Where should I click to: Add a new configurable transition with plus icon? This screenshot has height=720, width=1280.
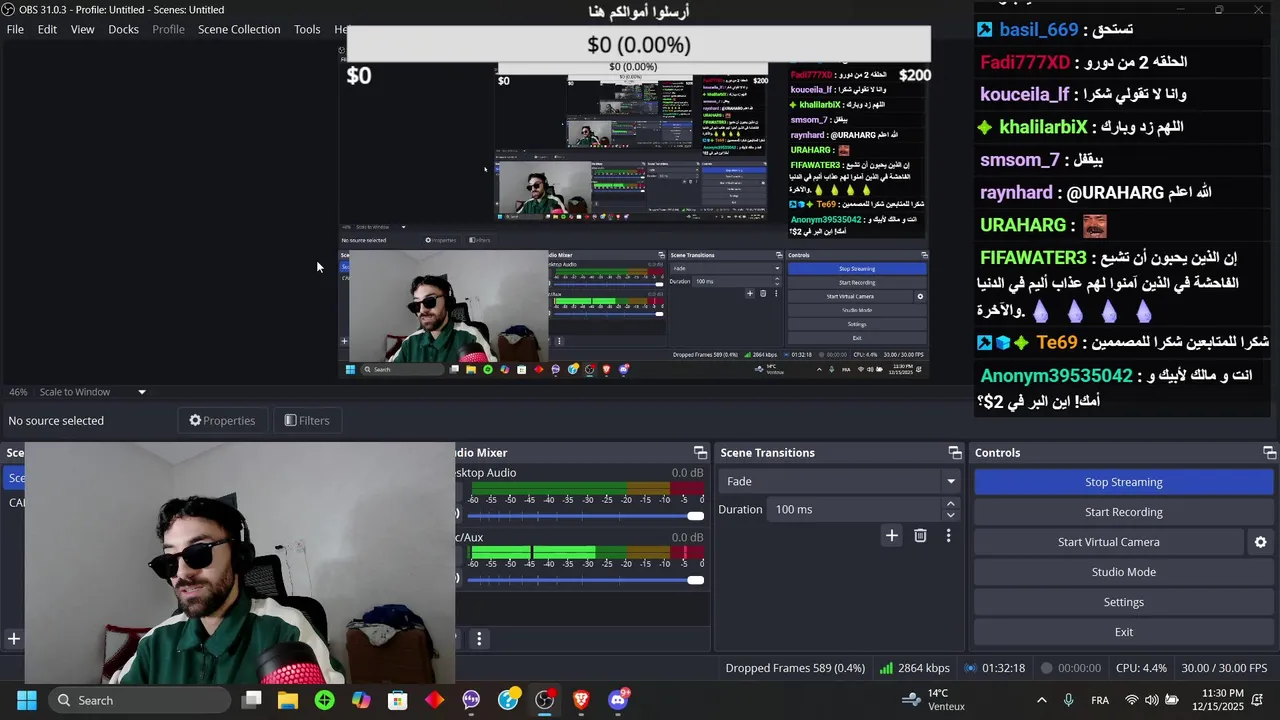pos(891,536)
